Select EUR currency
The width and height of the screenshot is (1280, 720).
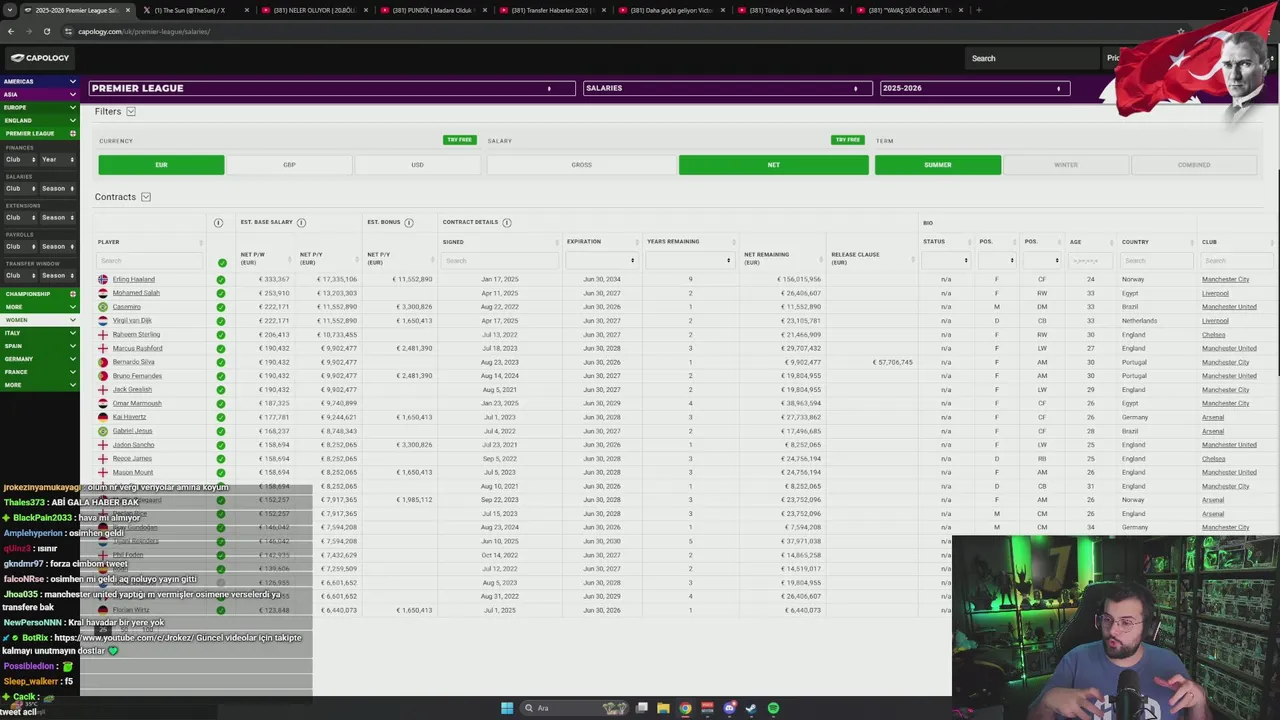[x=161, y=165]
